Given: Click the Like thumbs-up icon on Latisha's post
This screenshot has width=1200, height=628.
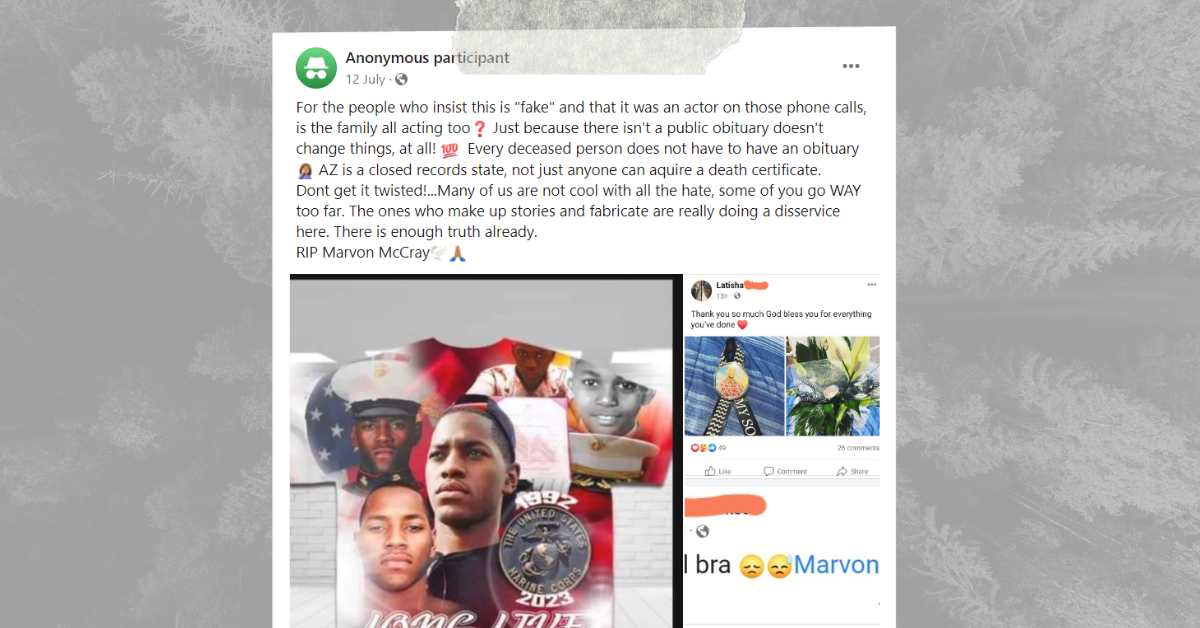Looking at the screenshot, I should click(710, 471).
